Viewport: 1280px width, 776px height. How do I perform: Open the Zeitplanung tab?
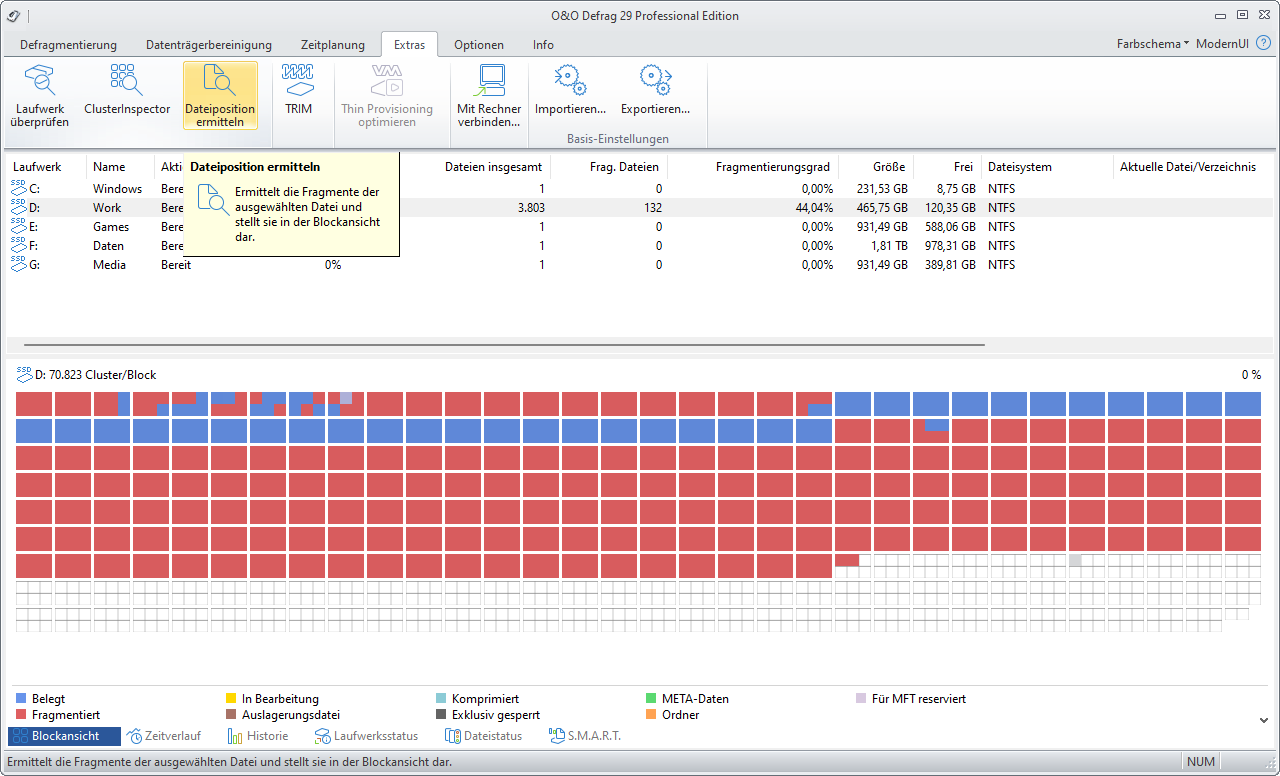click(x=333, y=45)
